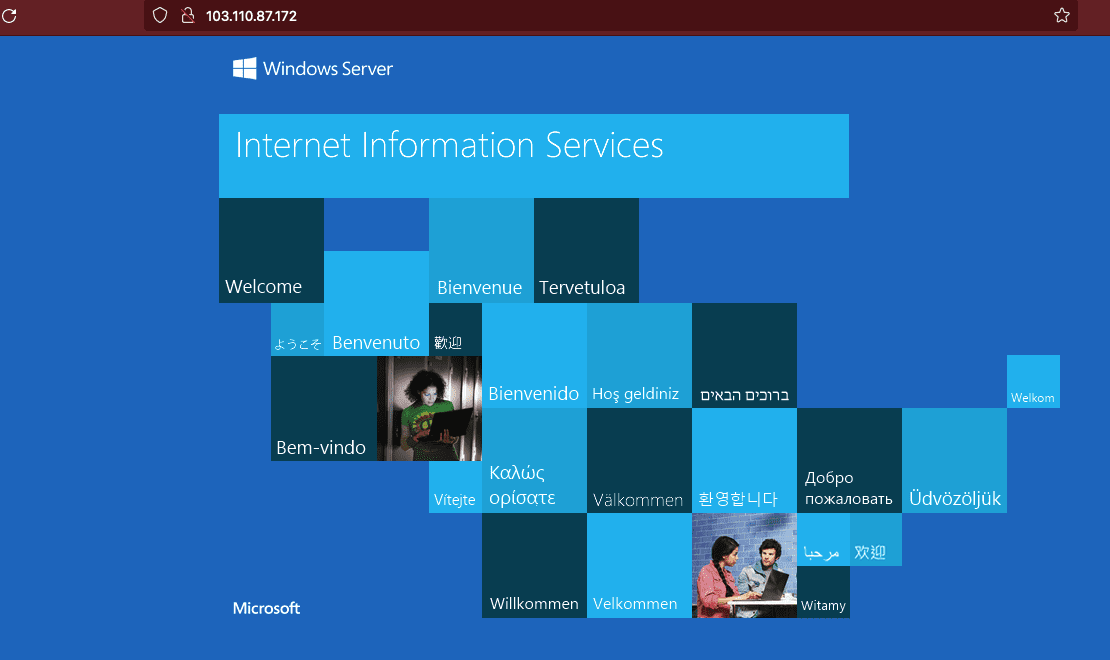The width and height of the screenshot is (1110, 660).
Task: Select the Benvenuto tile
Action: coord(376,303)
